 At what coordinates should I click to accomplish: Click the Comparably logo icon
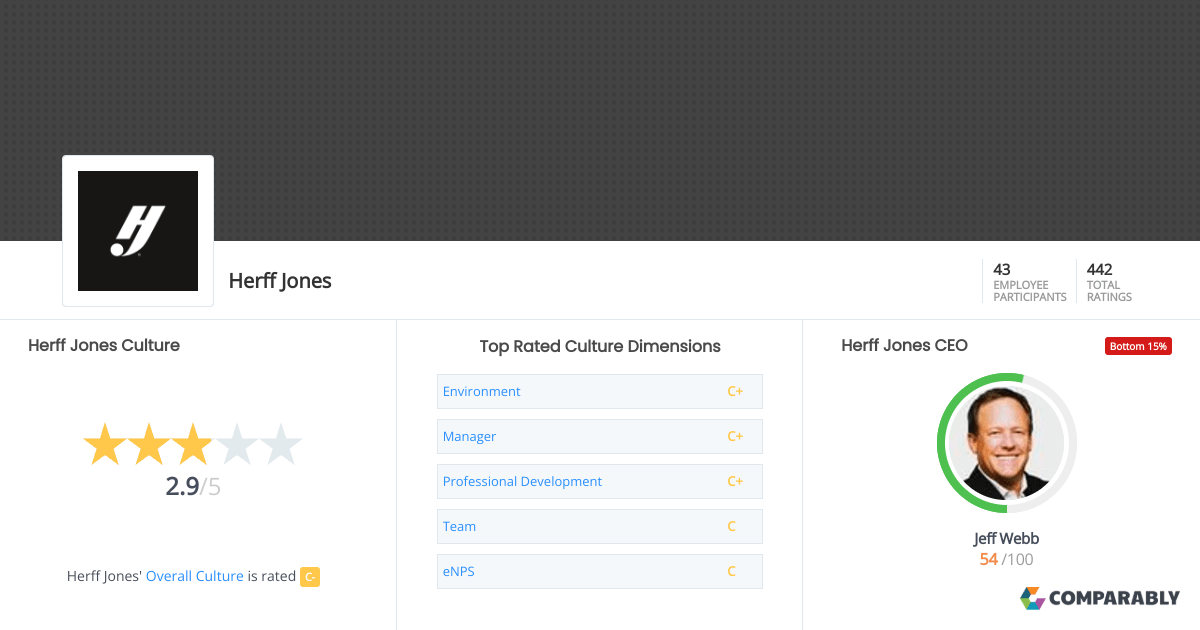(1032, 598)
